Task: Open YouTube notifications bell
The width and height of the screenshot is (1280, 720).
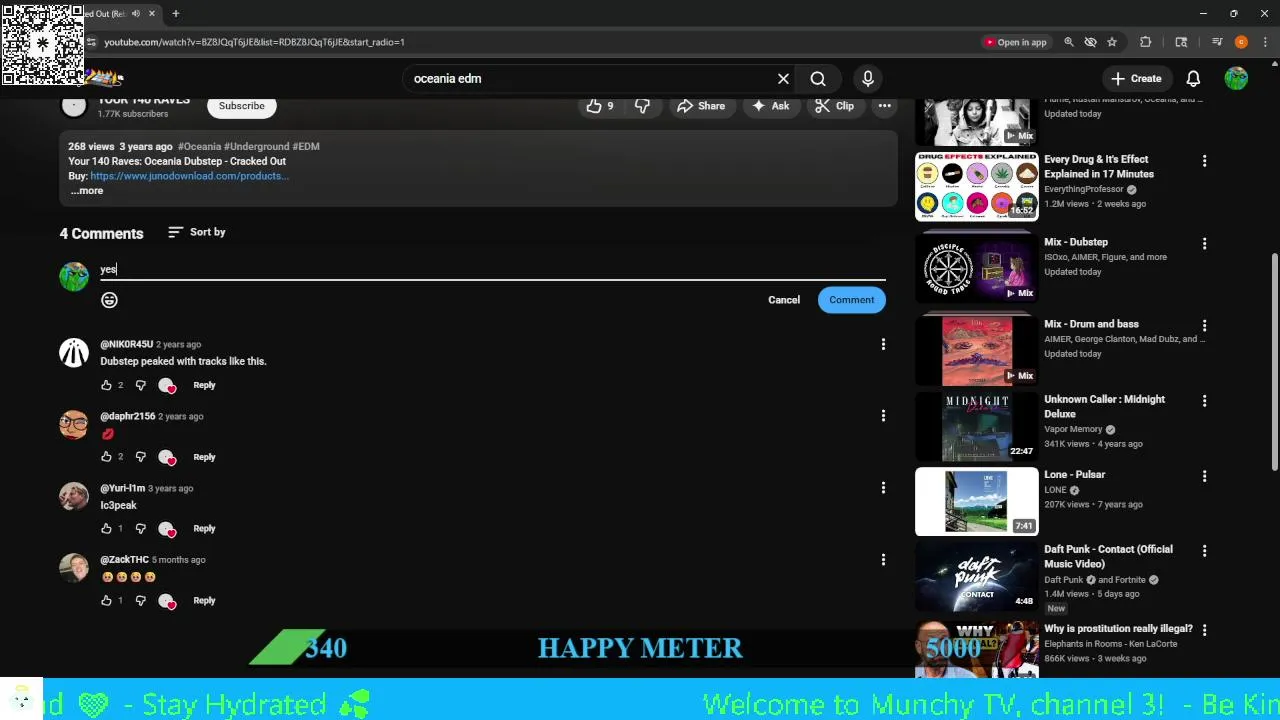Action: point(1193,79)
